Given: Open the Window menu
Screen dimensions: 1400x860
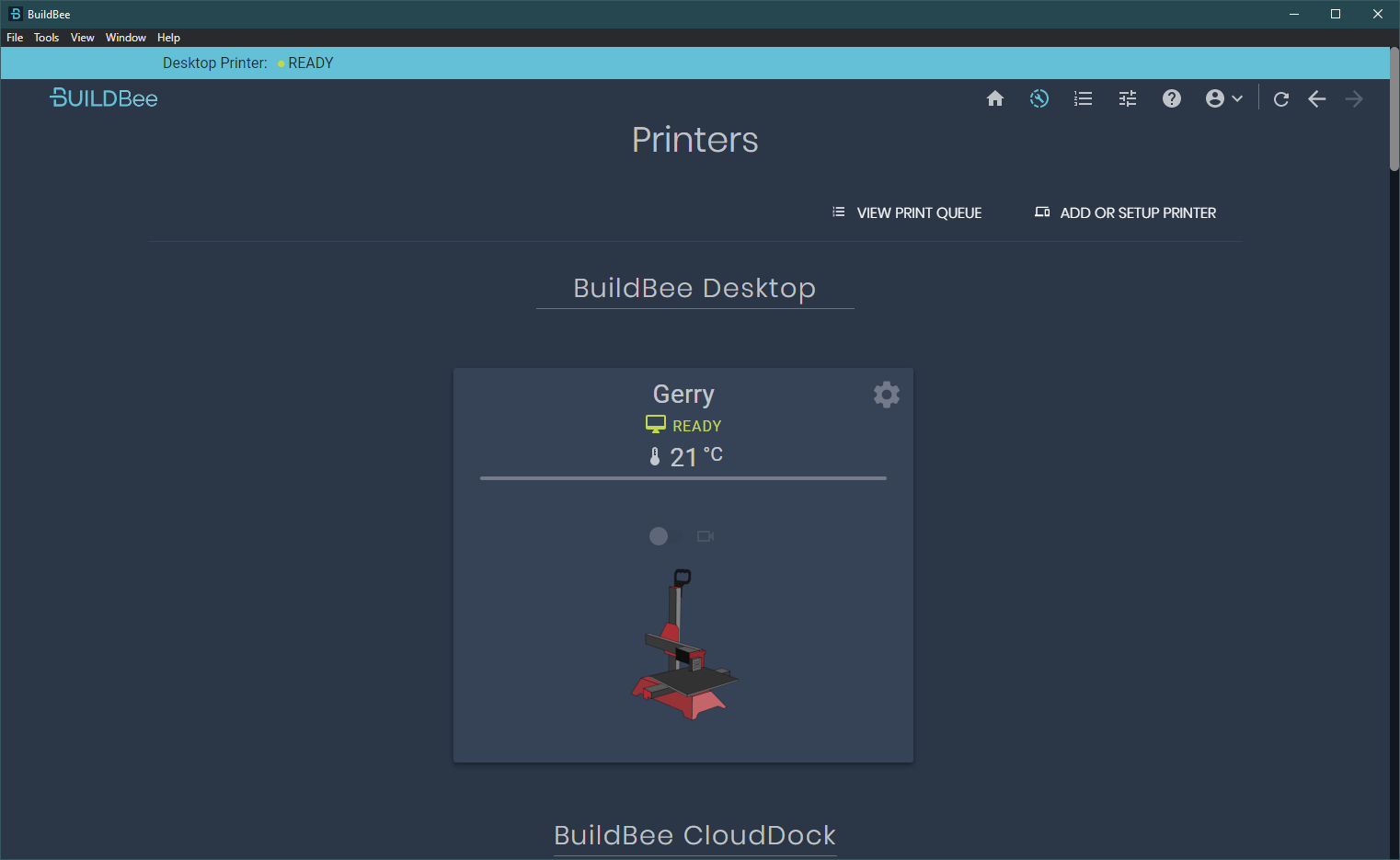Looking at the screenshot, I should pyautogui.click(x=126, y=38).
